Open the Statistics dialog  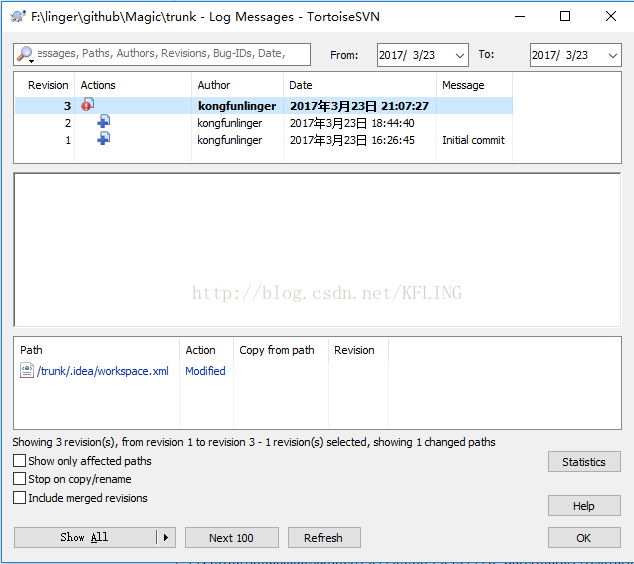pyautogui.click(x=584, y=462)
